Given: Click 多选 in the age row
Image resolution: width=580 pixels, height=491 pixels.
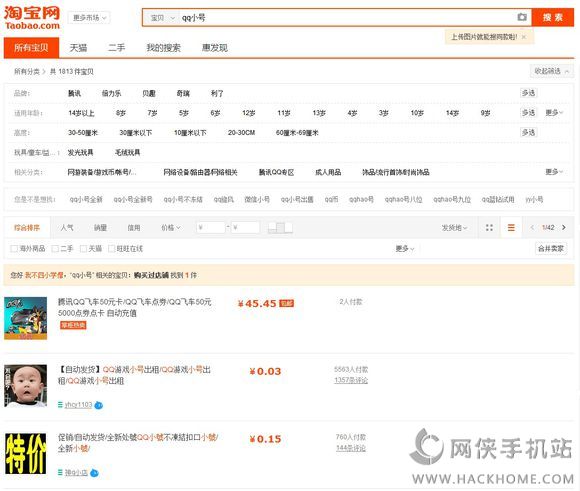Looking at the screenshot, I should (528, 112).
